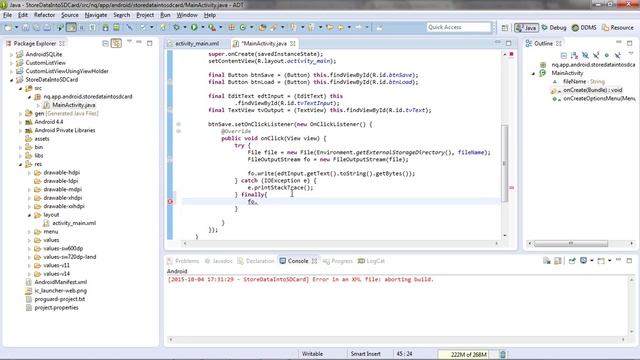Select MainActivity.java in Package Explorer
Image resolution: width=640 pixels, height=360 pixels.
[x=73, y=105]
